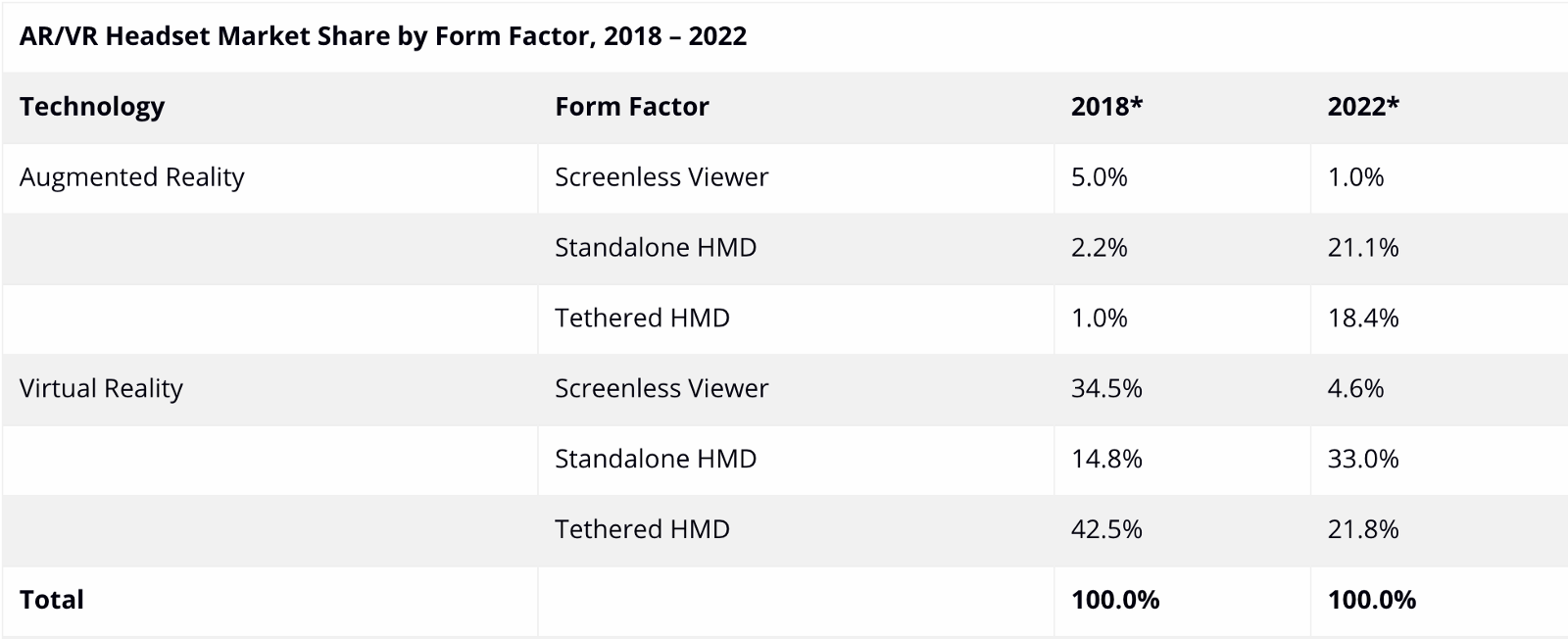Click the 34.5% value
This screenshot has height=639, width=1568.
(1106, 389)
